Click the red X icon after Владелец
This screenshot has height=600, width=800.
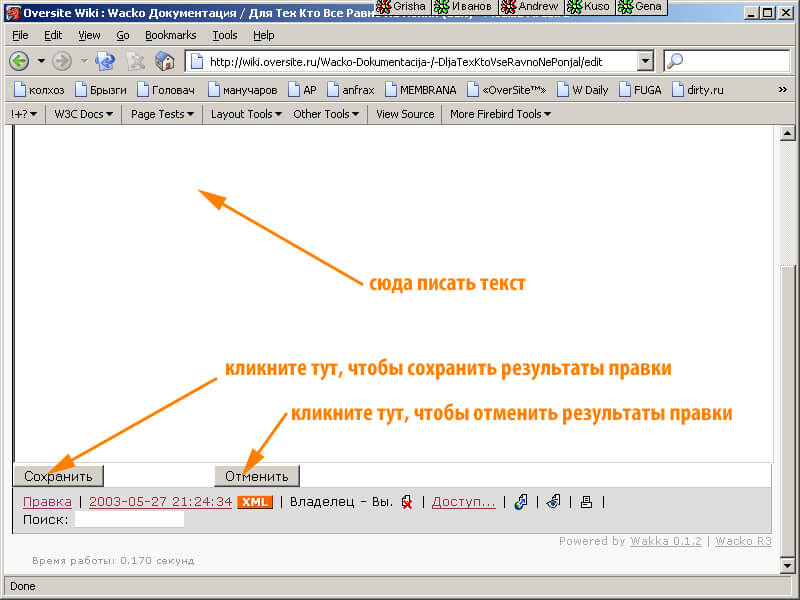[406, 502]
